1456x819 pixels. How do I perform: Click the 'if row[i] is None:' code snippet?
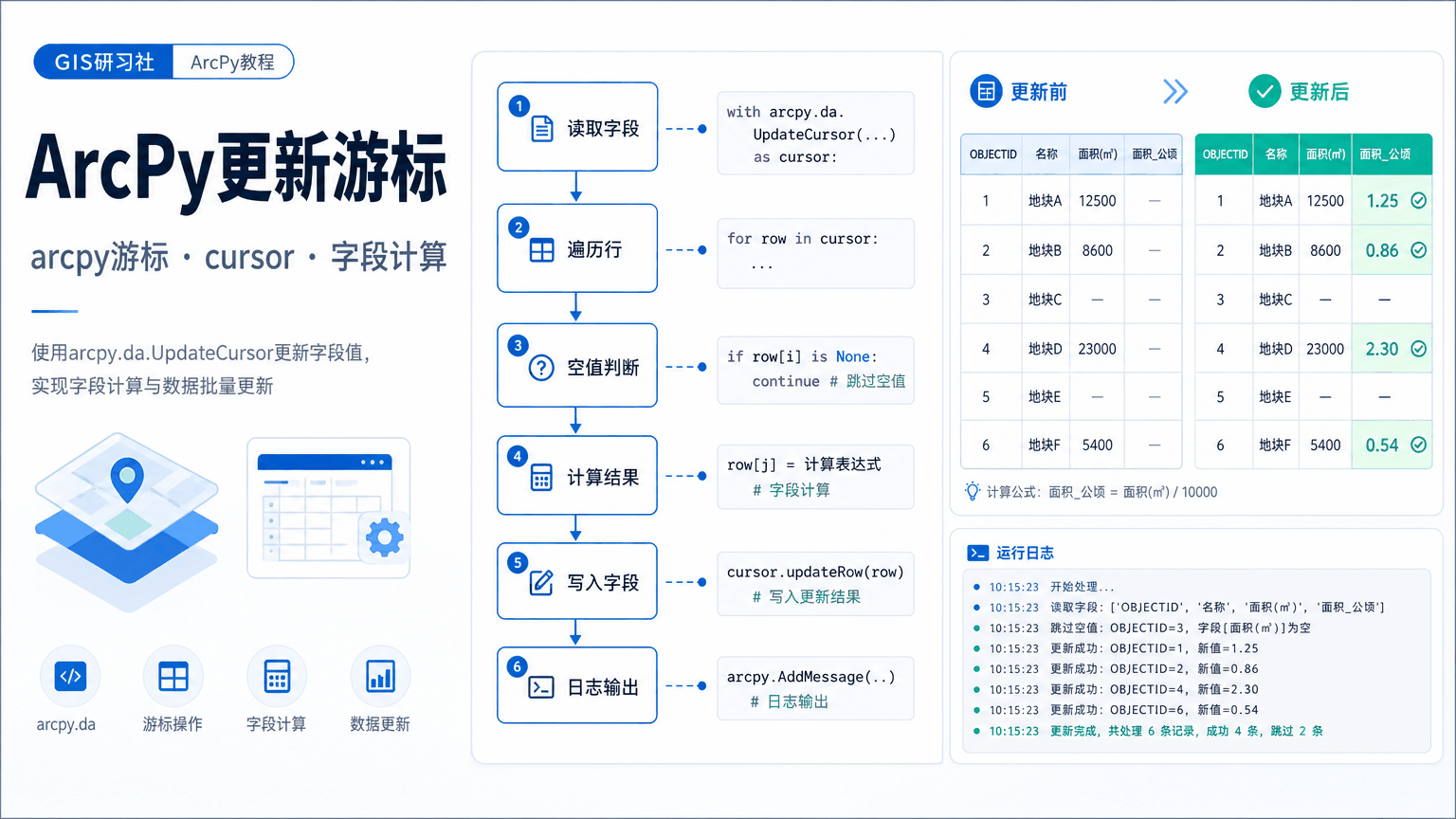tap(816, 370)
